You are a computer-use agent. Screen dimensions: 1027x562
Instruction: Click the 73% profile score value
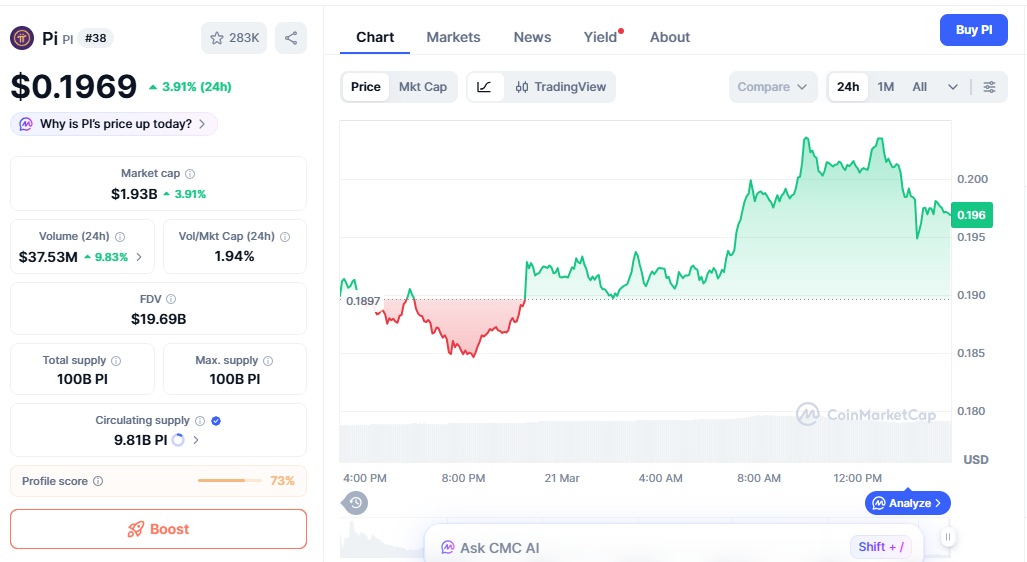(282, 481)
